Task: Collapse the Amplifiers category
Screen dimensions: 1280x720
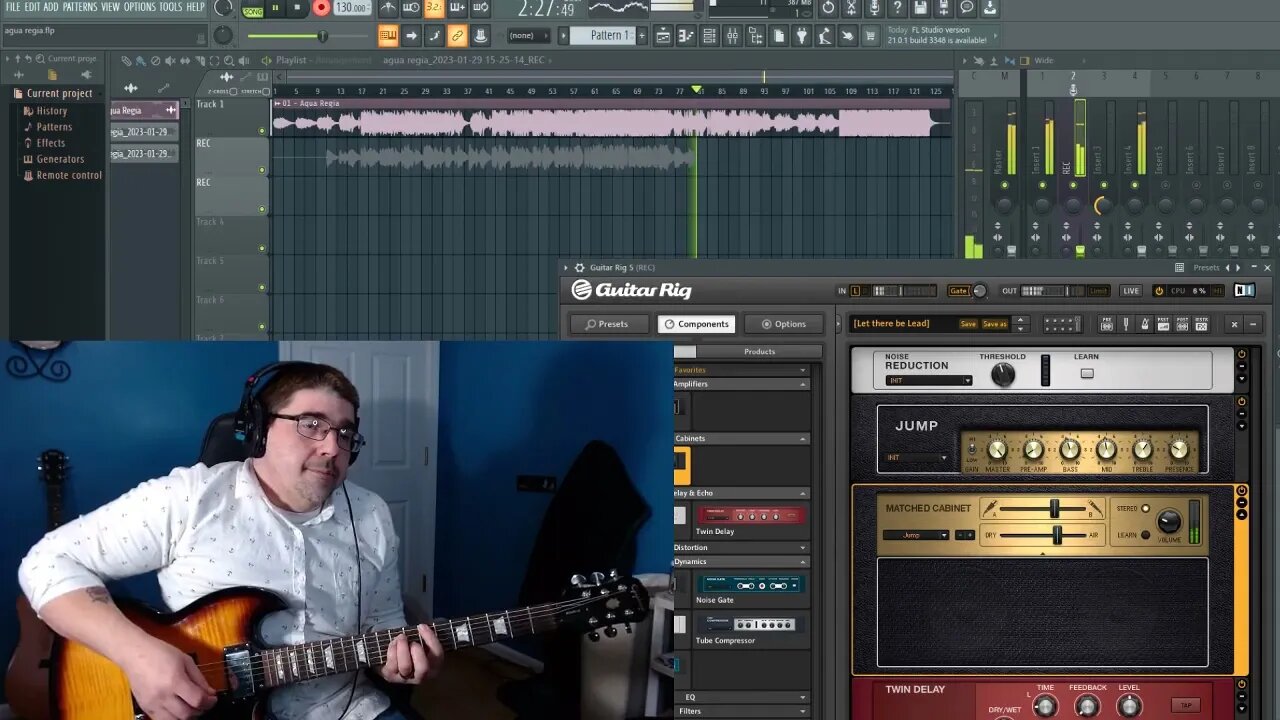Action: [740, 384]
